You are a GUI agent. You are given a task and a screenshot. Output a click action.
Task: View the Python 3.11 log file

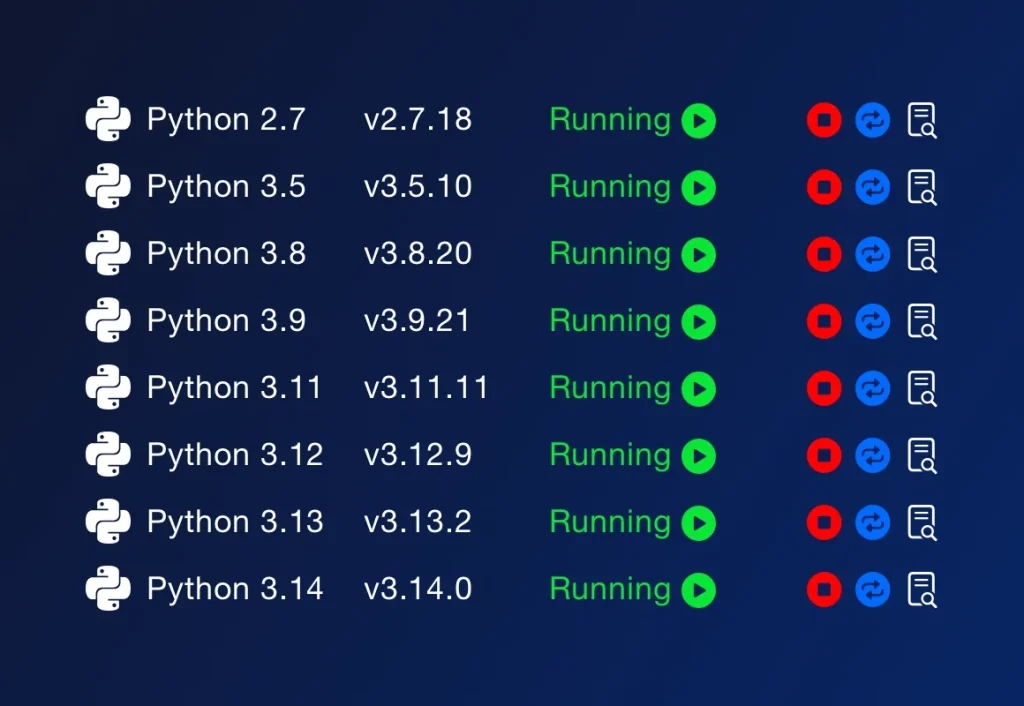pyautogui.click(x=922, y=389)
